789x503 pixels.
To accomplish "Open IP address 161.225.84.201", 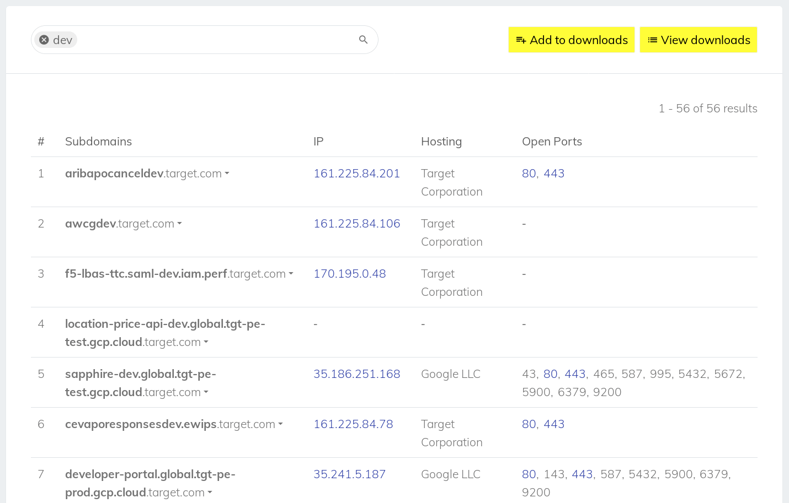I will [357, 174].
